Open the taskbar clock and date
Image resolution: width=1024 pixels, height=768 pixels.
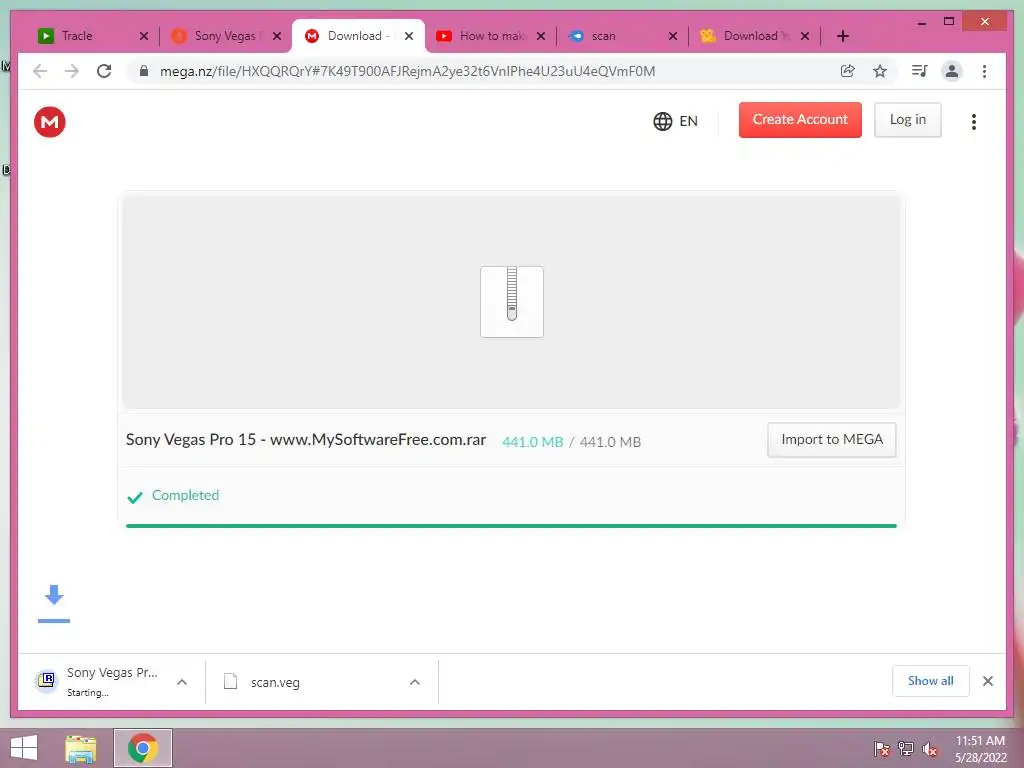(981, 749)
